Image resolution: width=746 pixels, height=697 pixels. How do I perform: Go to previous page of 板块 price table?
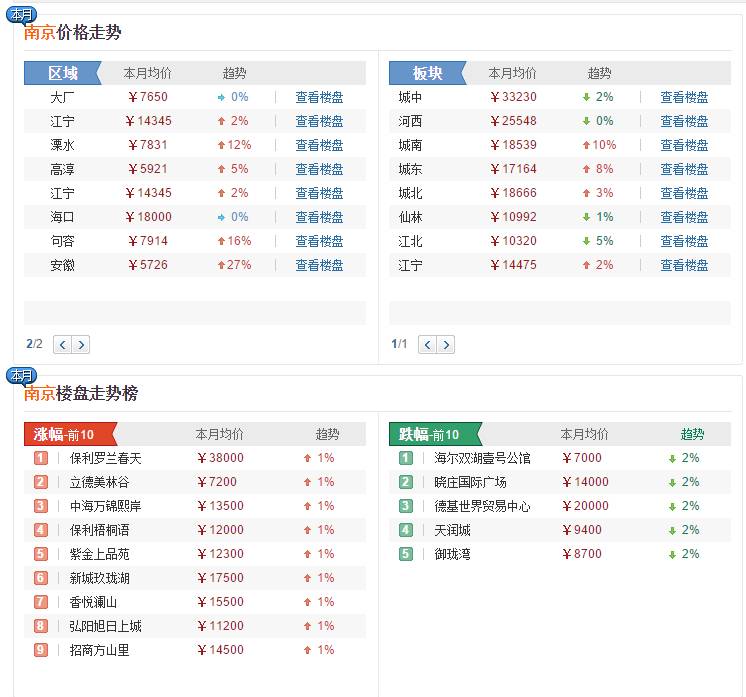tap(427, 344)
